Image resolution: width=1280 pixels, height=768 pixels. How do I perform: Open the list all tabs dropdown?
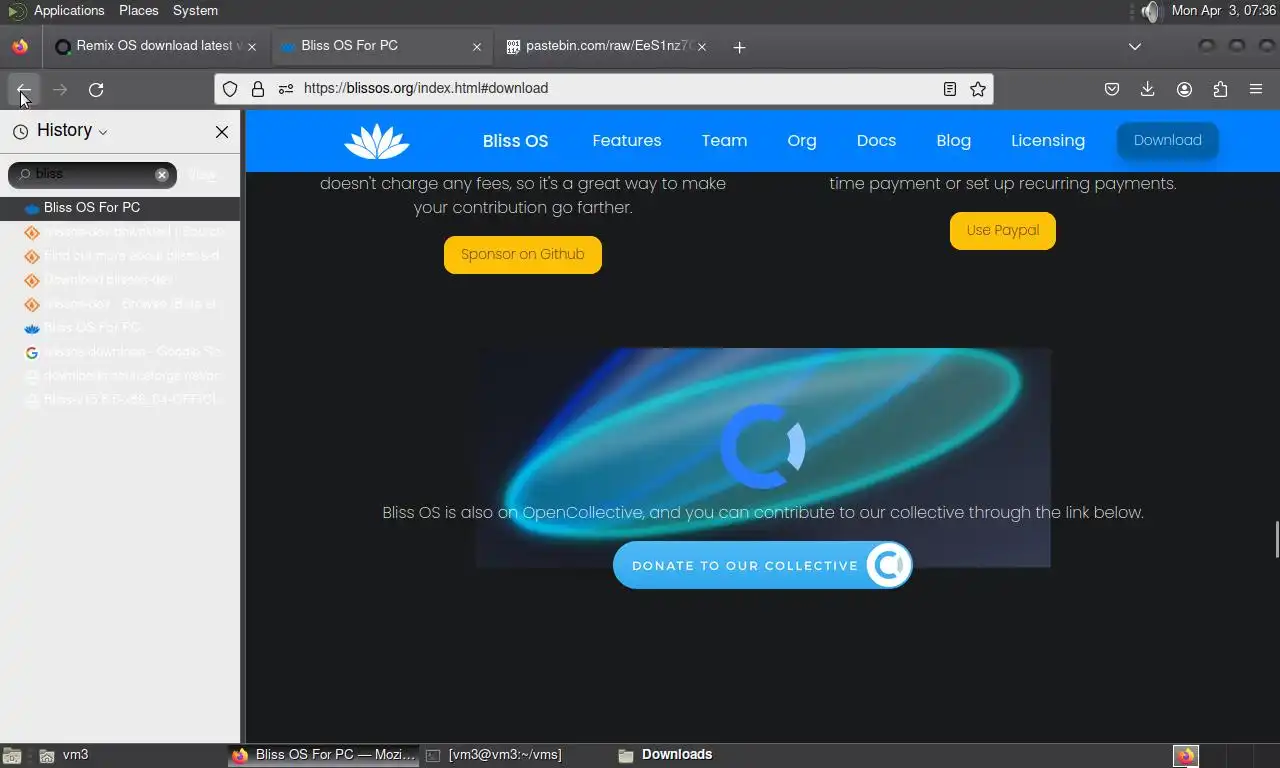click(x=1135, y=47)
